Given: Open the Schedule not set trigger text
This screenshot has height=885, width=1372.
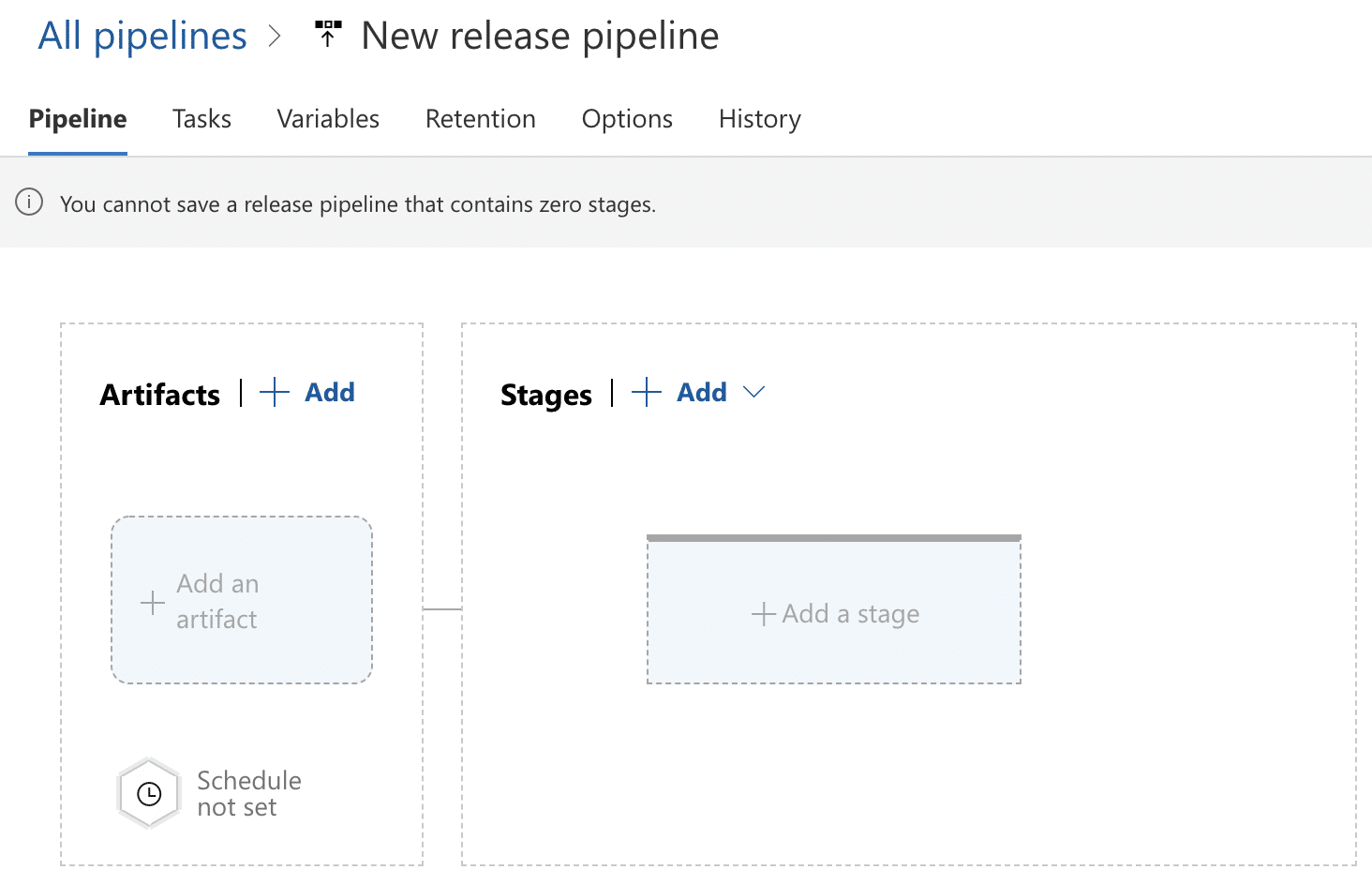Looking at the screenshot, I should coord(248,794).
